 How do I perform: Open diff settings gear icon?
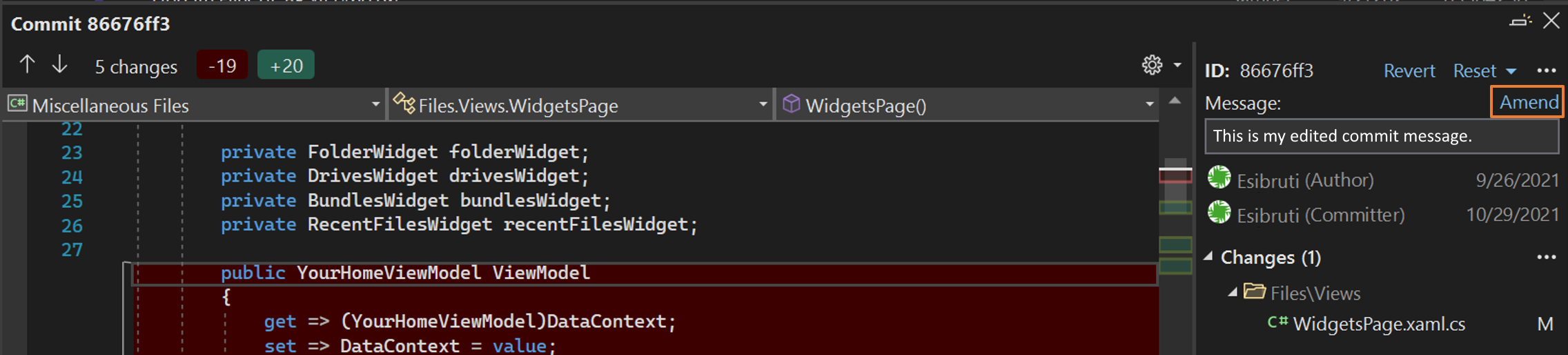pos(1152,65)
